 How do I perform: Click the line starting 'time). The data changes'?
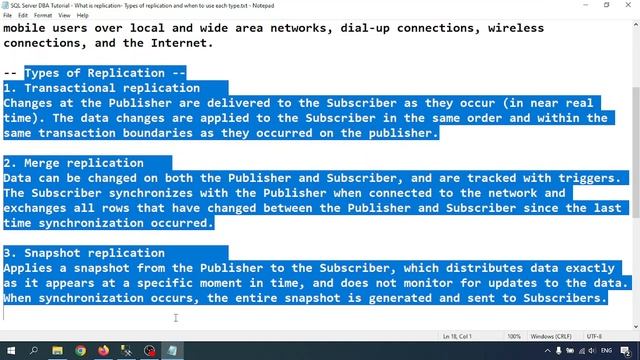coord(305,118)
